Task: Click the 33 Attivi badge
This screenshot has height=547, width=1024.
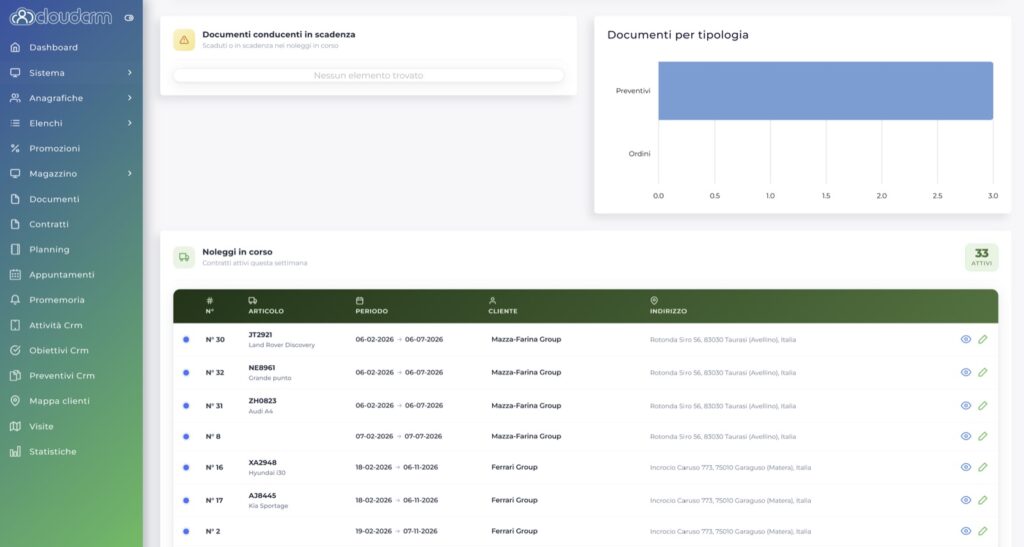Action: pyautogui.click(x=981, y=257)
